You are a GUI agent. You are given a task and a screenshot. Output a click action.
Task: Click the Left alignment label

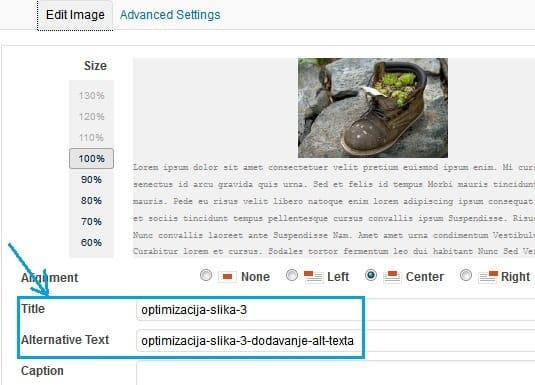pos(338,277)
